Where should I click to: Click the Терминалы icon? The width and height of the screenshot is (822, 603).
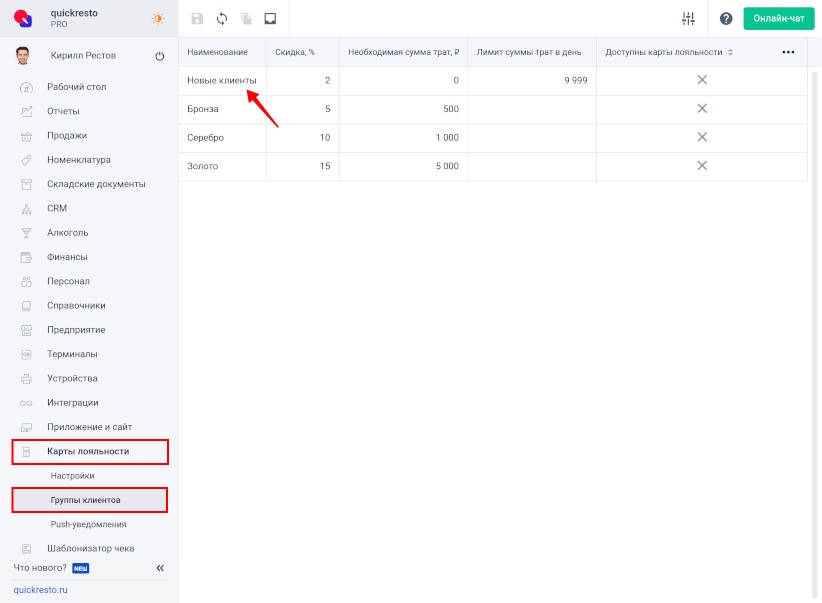(x=26, y=354)
